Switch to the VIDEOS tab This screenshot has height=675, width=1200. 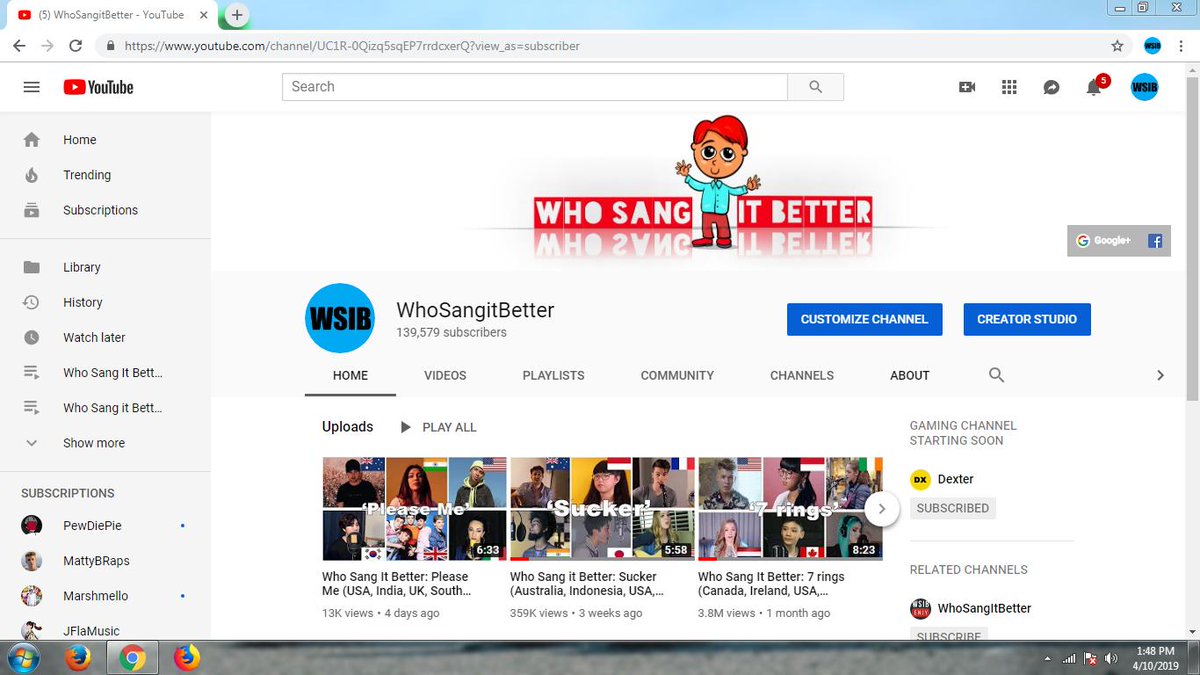coord(445,375)
